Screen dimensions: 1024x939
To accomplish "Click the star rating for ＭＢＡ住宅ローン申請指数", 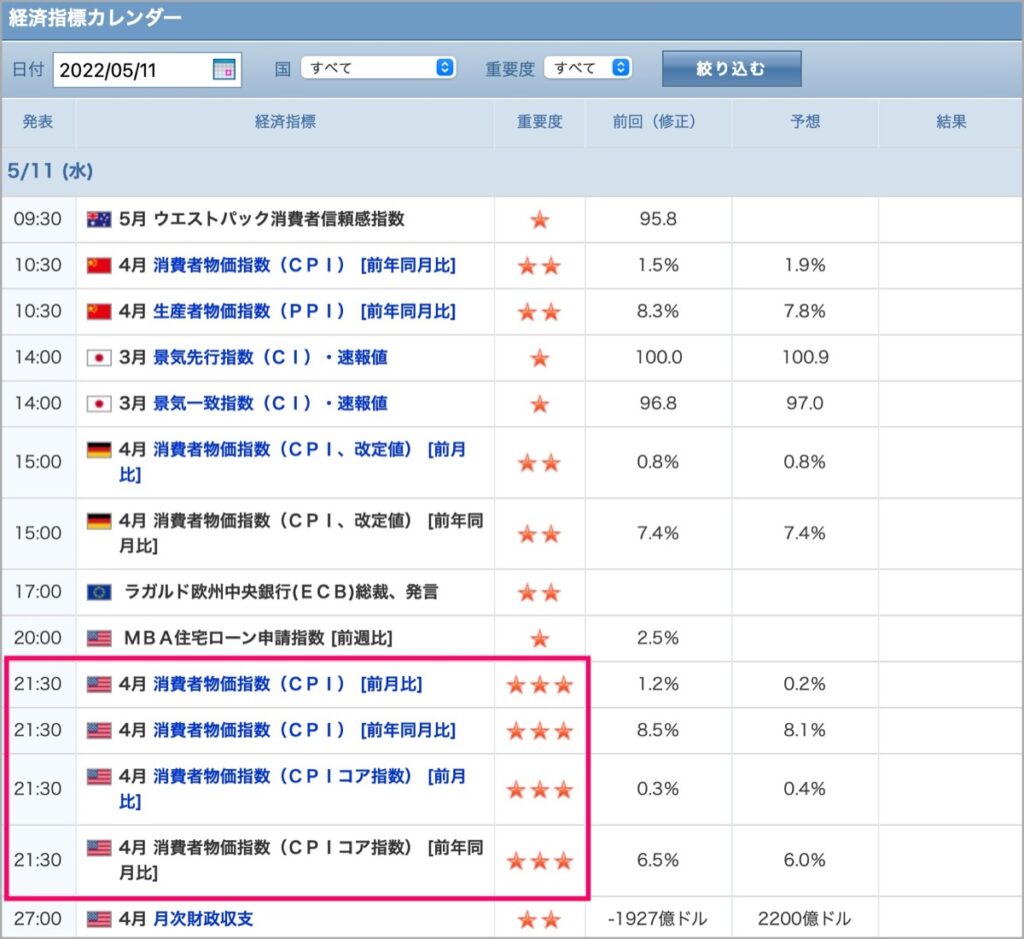I will 539,639.
